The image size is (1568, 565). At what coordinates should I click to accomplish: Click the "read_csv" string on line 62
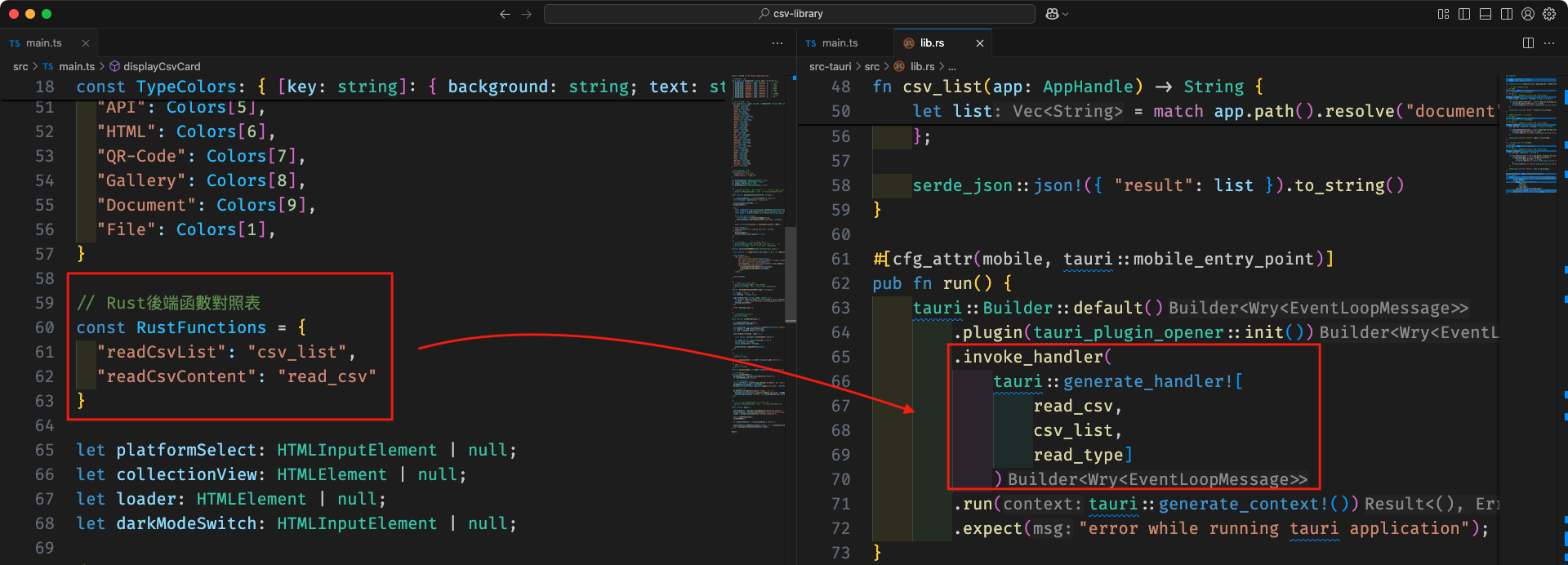327,376
